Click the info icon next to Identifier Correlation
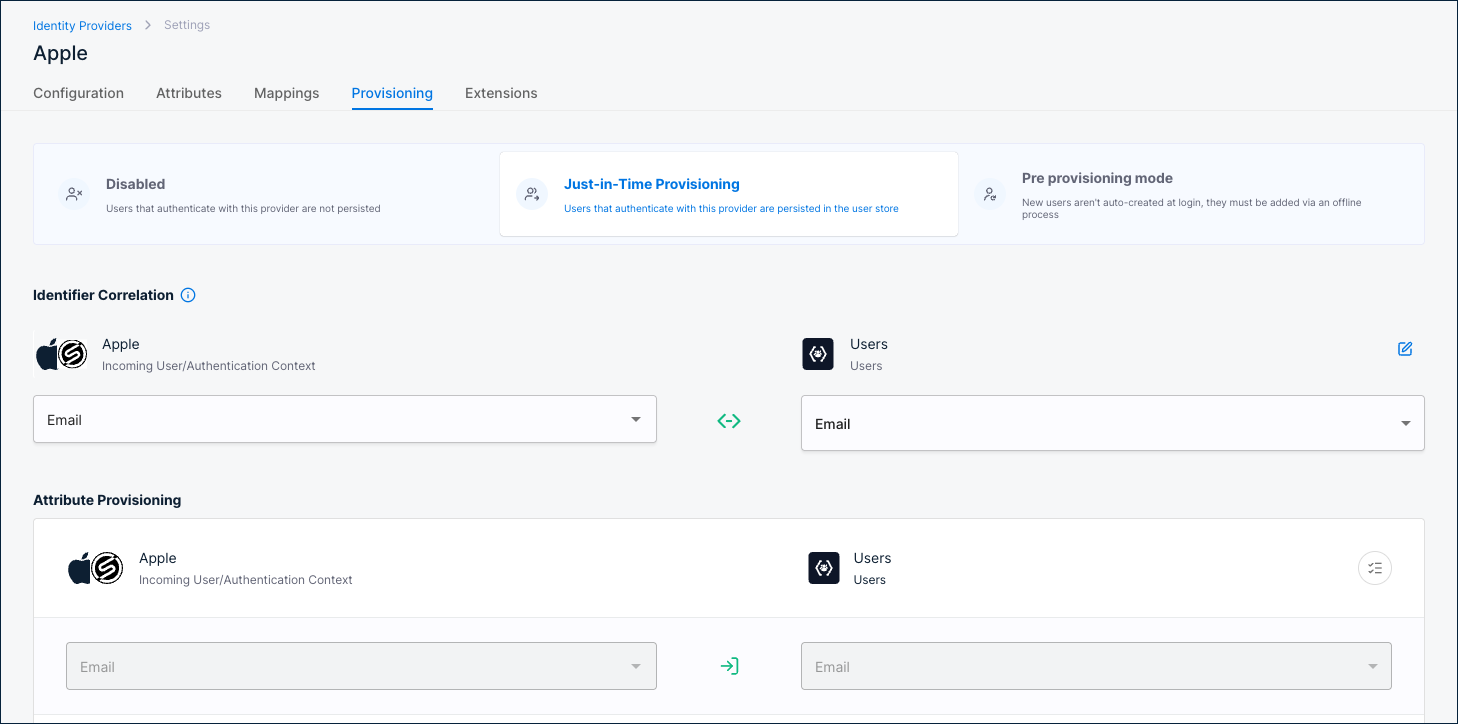 (x=188, y=294)
